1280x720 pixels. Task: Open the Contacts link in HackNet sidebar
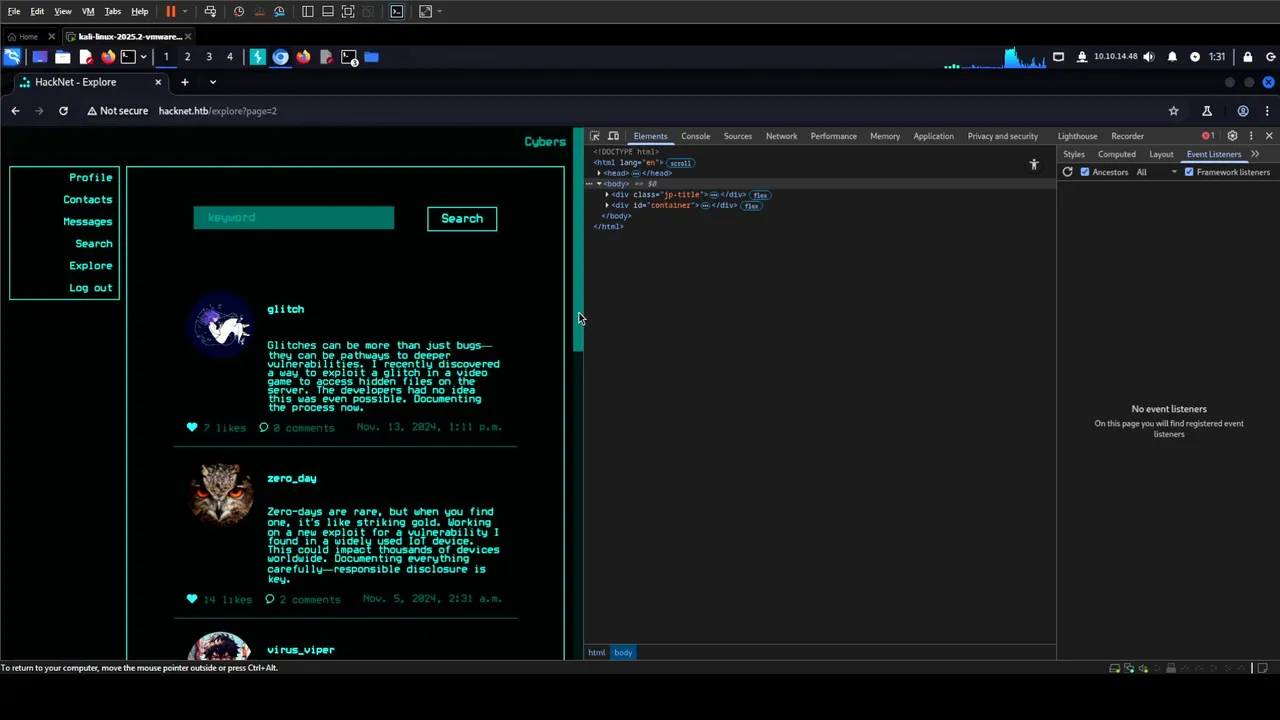(x=88, y=199)
